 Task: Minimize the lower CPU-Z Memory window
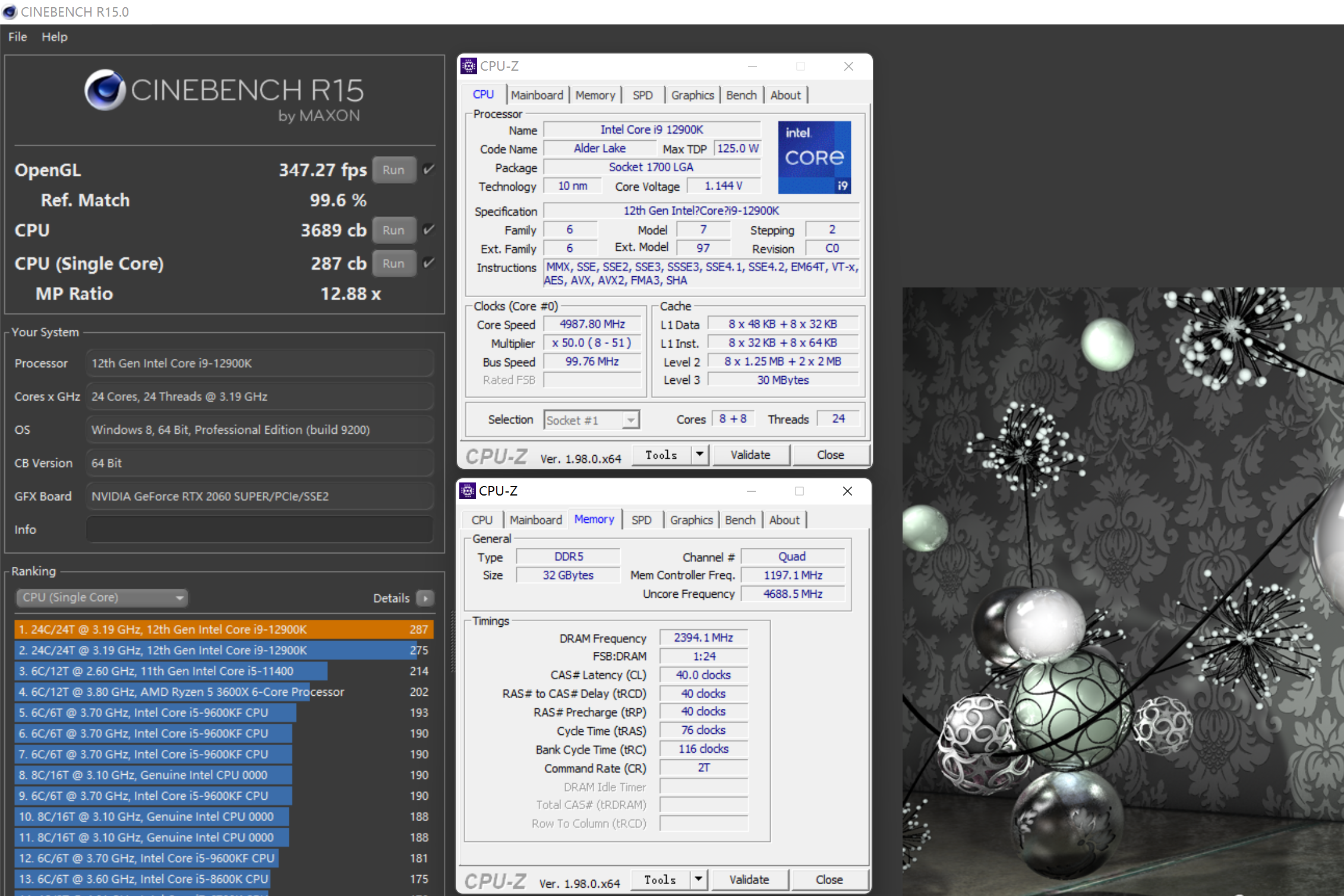pyautogui.click(x=751, y=491)
